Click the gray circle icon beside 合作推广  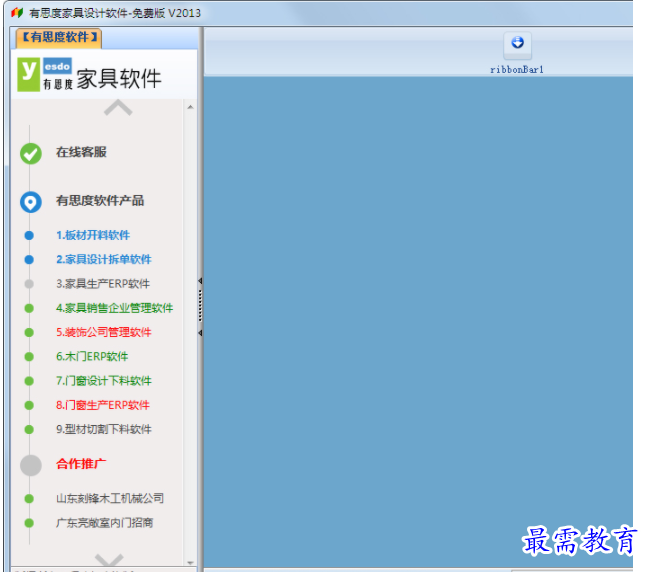[31, 466]
